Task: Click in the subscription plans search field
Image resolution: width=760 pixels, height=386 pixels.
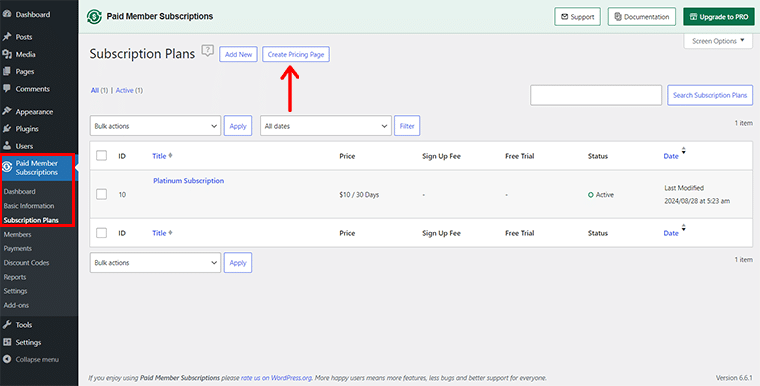Action: coord(596,95)
